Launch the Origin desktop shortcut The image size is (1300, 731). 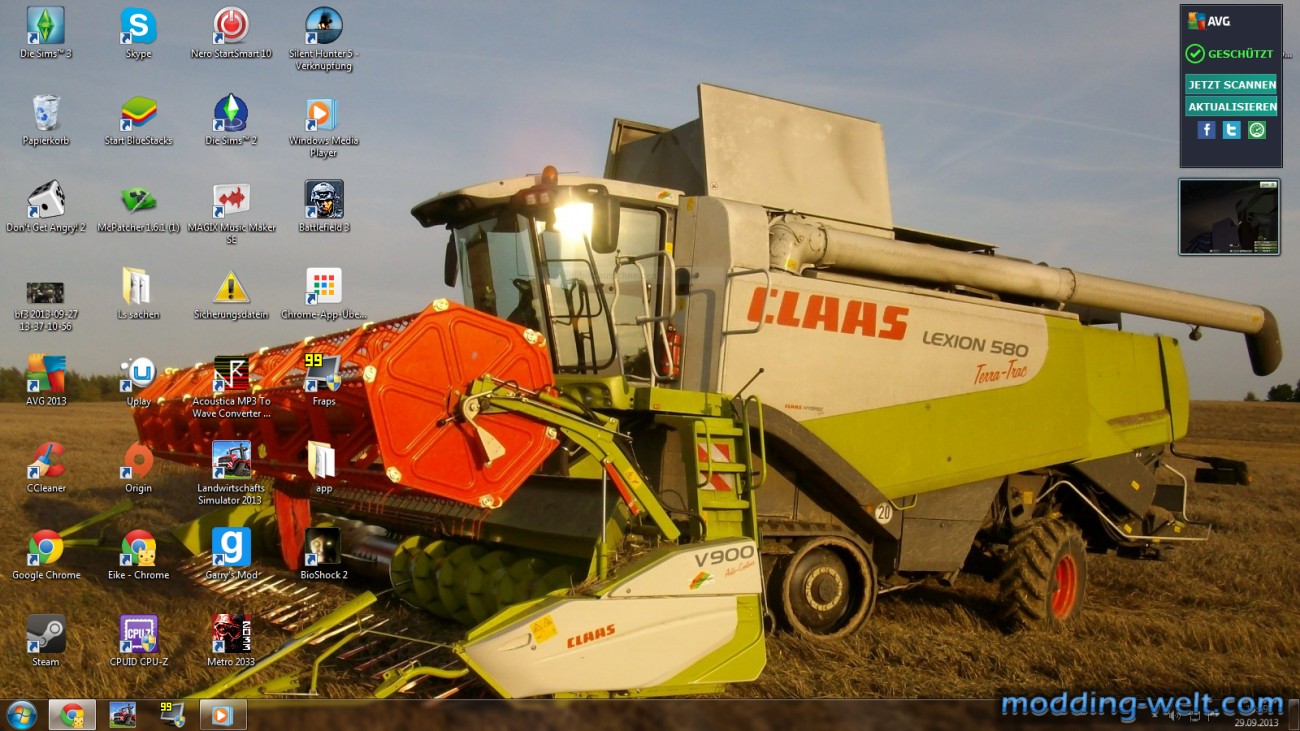[138, 467]
